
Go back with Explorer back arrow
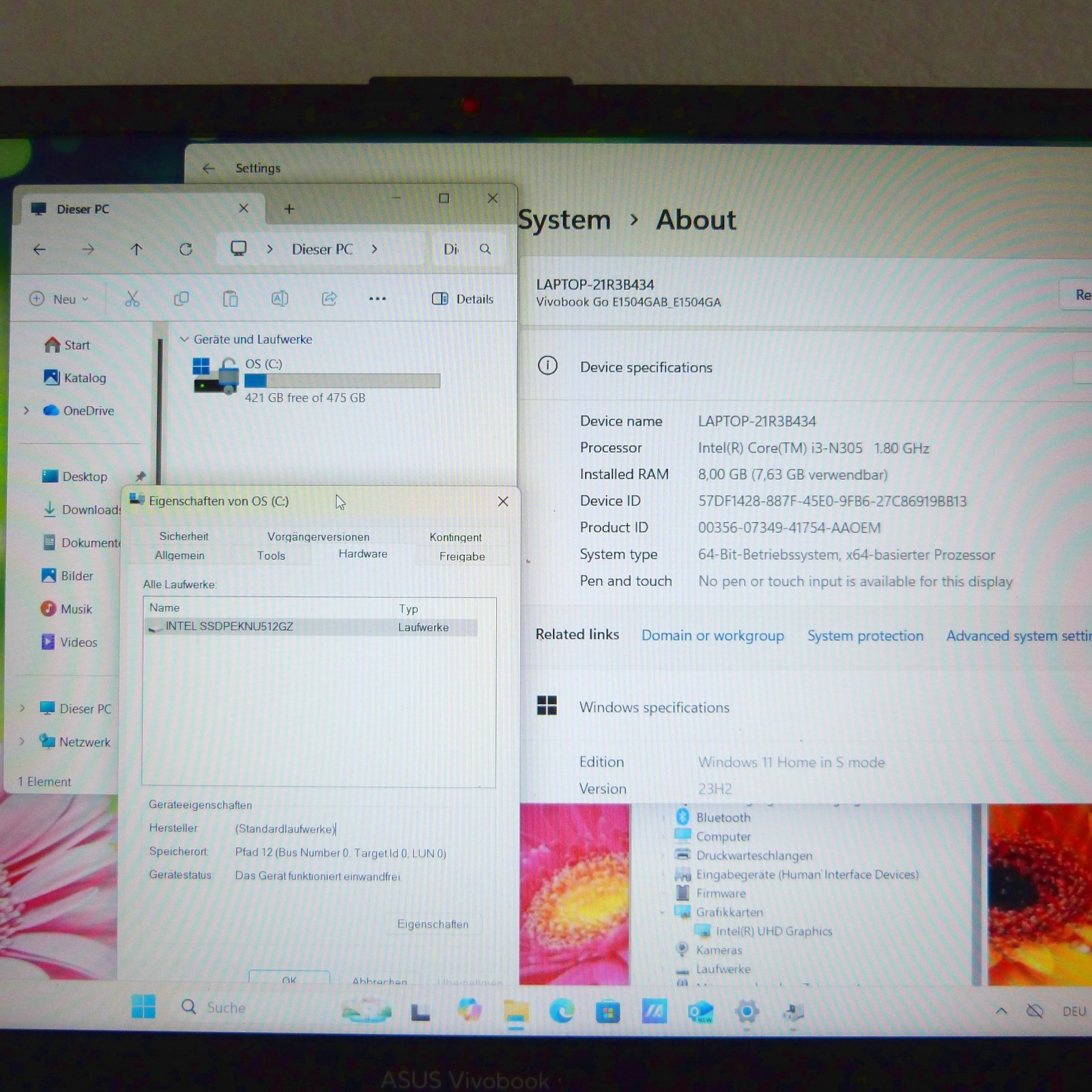tap(40, 250)
